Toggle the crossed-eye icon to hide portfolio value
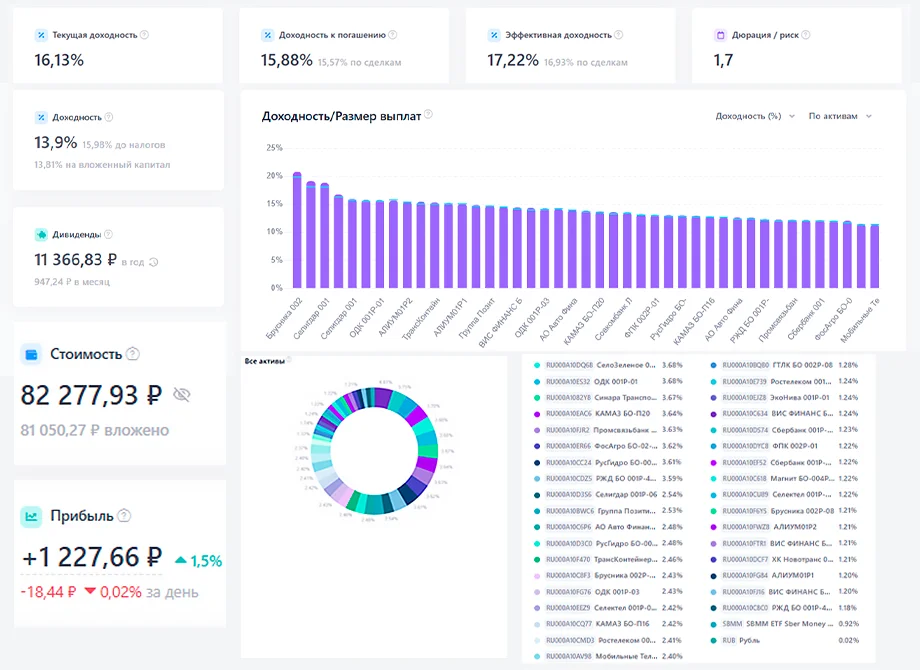 click(182, 395)
